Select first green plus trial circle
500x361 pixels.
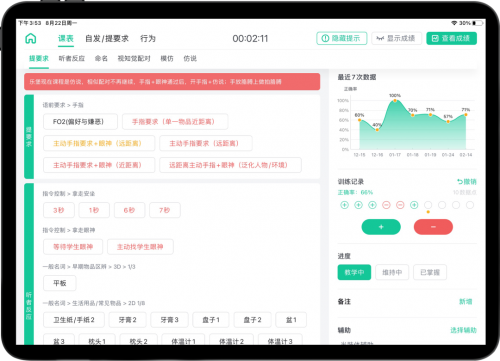(344, 205)
